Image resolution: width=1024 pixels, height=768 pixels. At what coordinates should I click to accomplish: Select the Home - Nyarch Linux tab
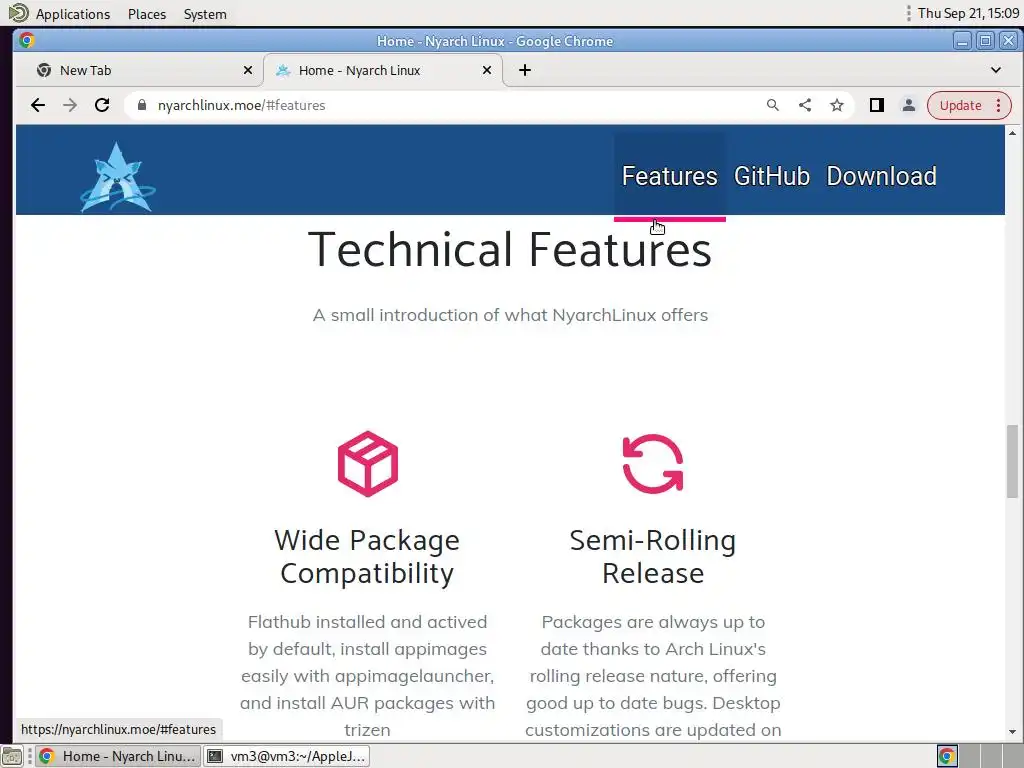point(383,70)
